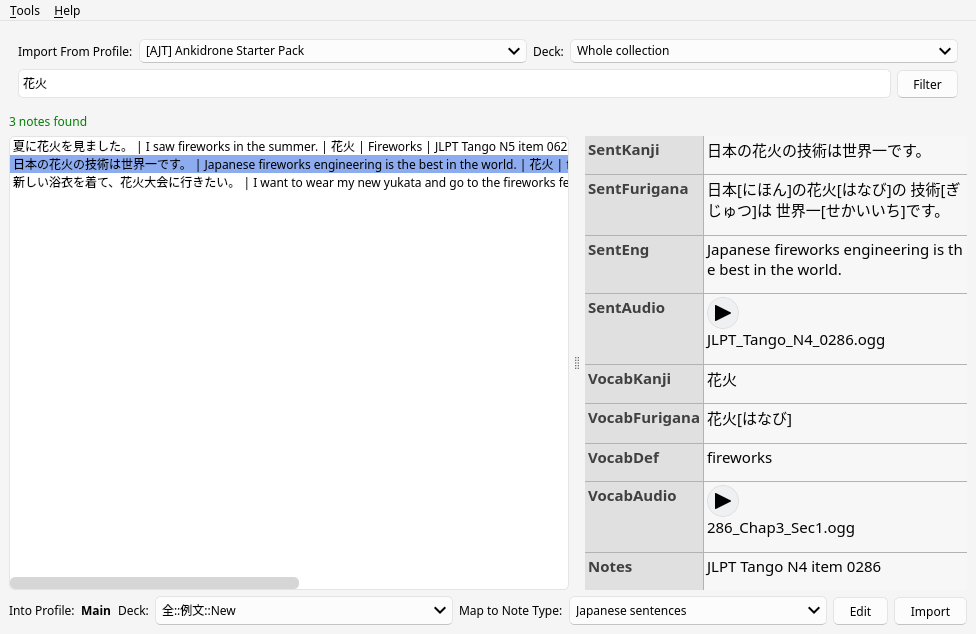Click the Edit button

(x=860, y=611)
